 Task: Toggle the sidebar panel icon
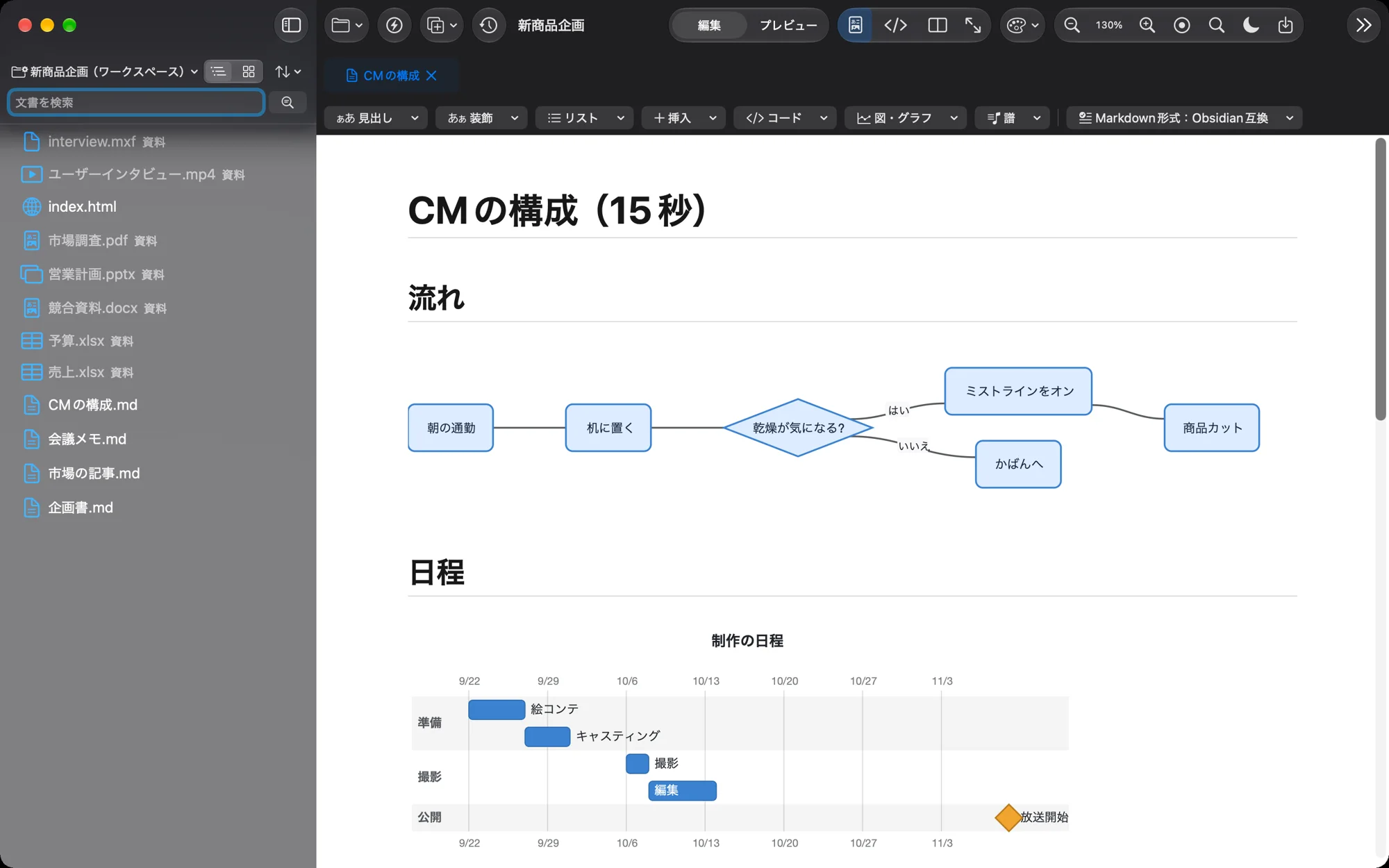291,26
